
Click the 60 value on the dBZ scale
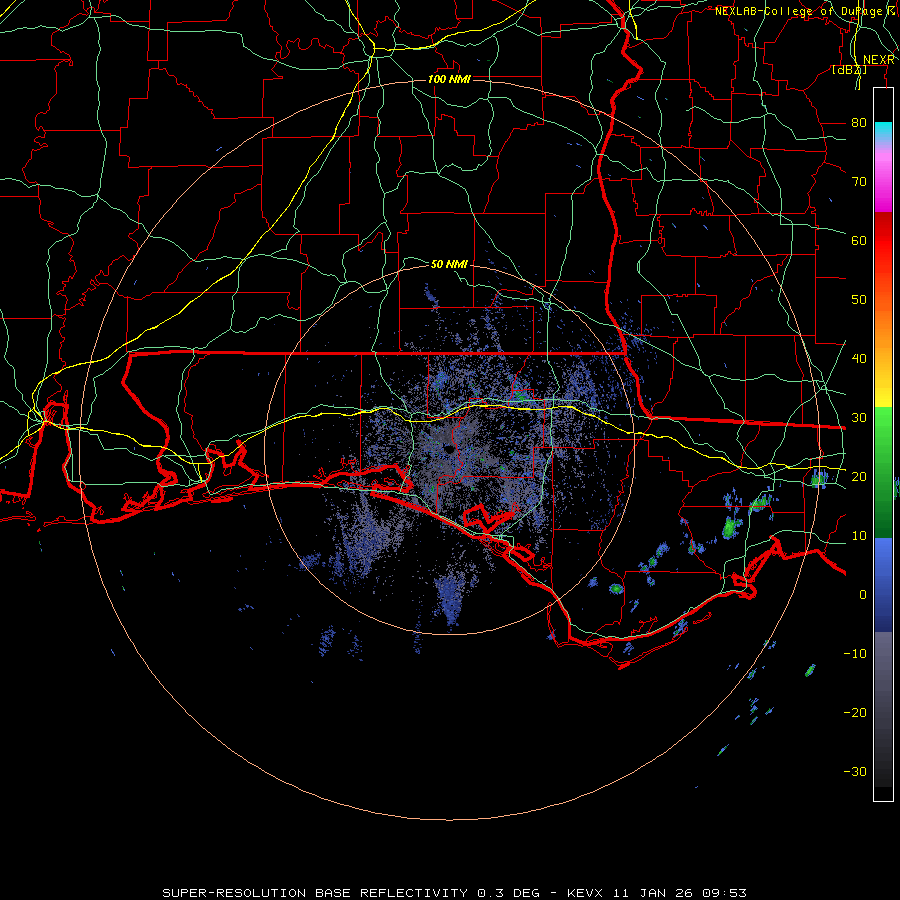pos(859,240)
